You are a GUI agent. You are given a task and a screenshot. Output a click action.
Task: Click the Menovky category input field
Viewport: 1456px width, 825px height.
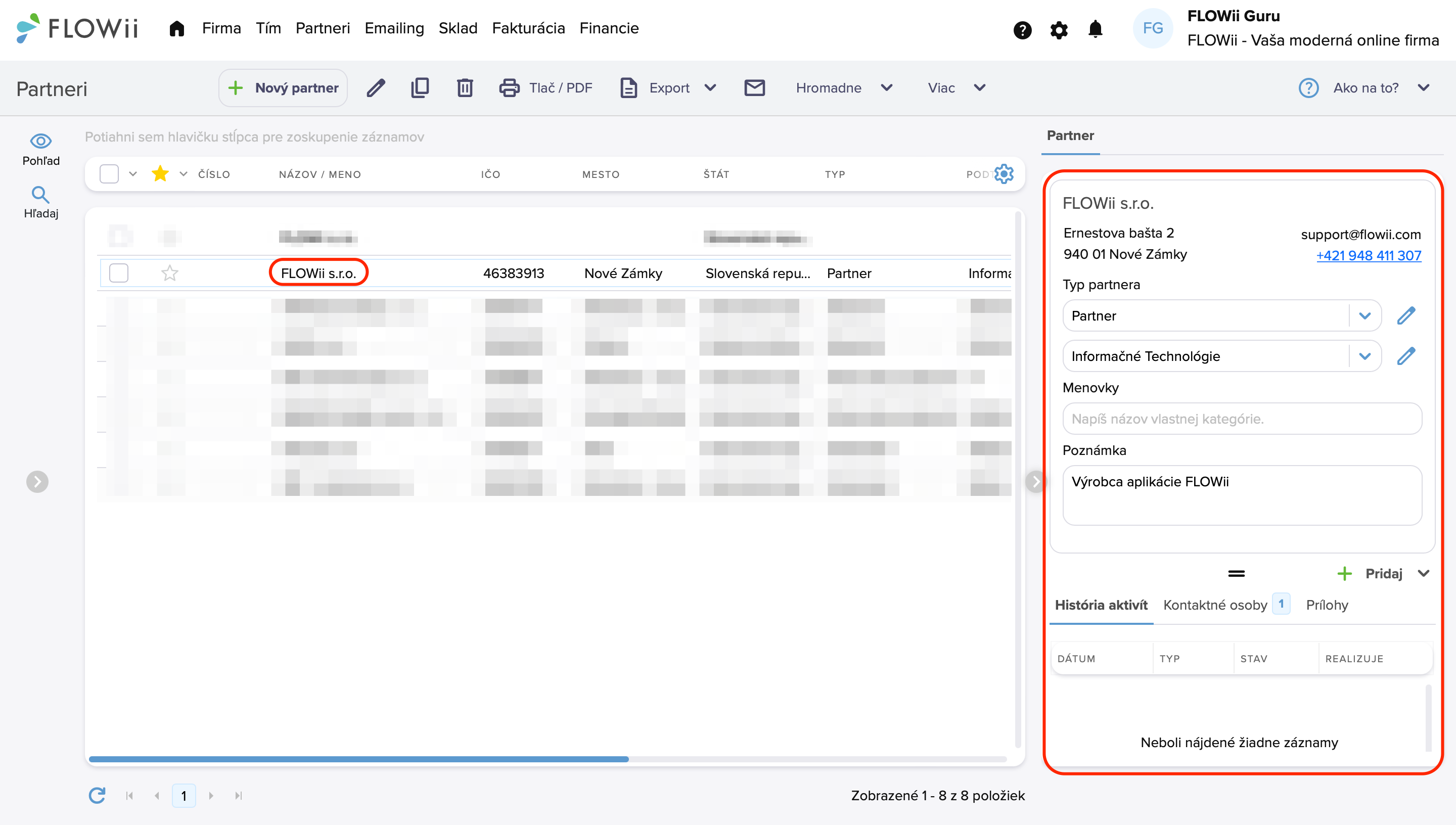pyautogui.click(x=1242, y=419)
